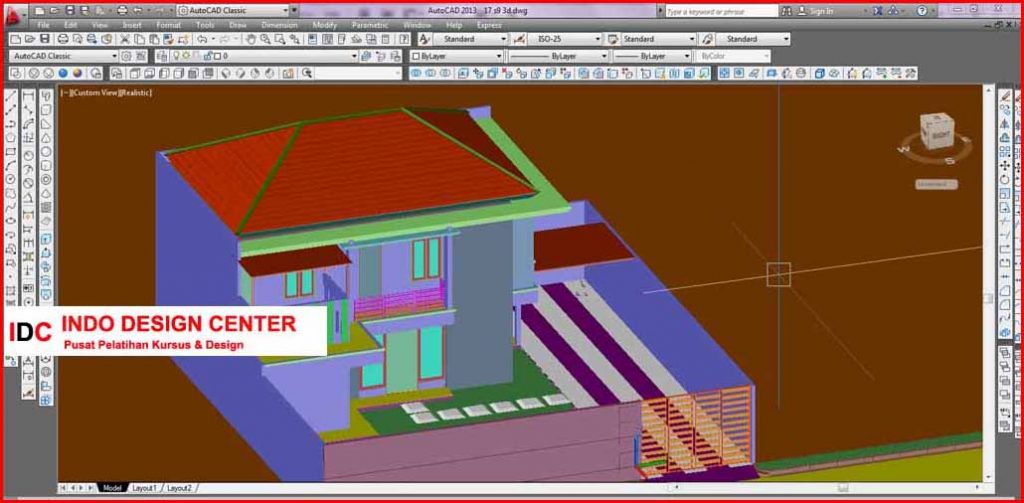
Task: Open the Properties palette icon
Action: click(315, 39)
